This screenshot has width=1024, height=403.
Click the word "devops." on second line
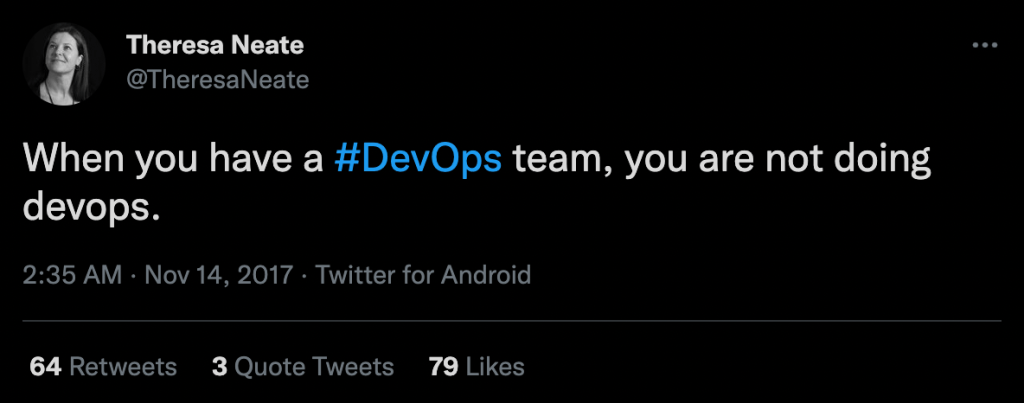(91, 206)
